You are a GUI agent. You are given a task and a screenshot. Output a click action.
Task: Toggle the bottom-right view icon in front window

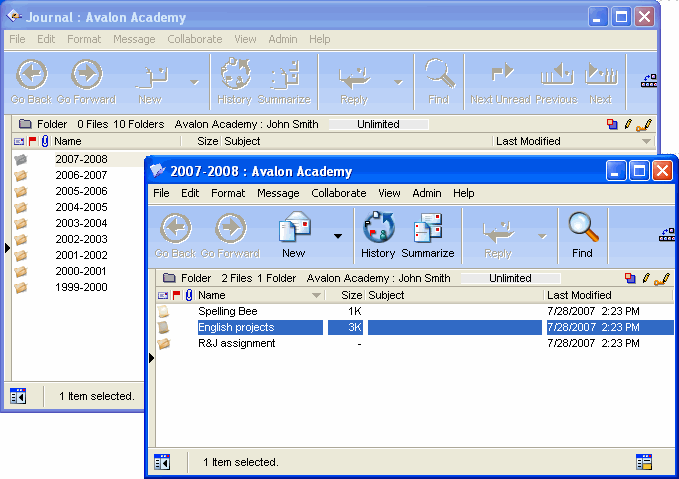pos(644,462)
